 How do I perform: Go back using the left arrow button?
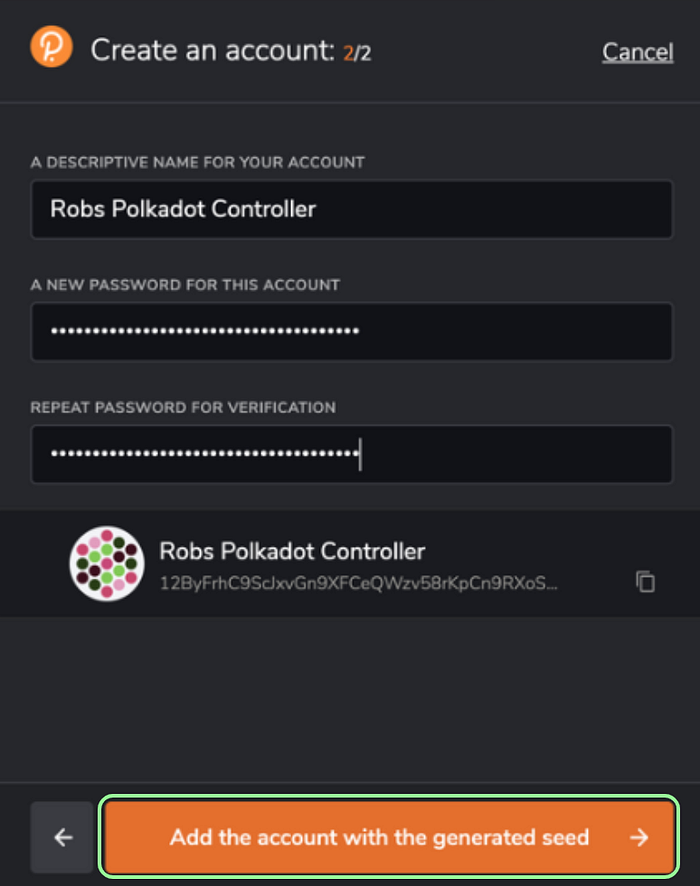click(62, 837)
